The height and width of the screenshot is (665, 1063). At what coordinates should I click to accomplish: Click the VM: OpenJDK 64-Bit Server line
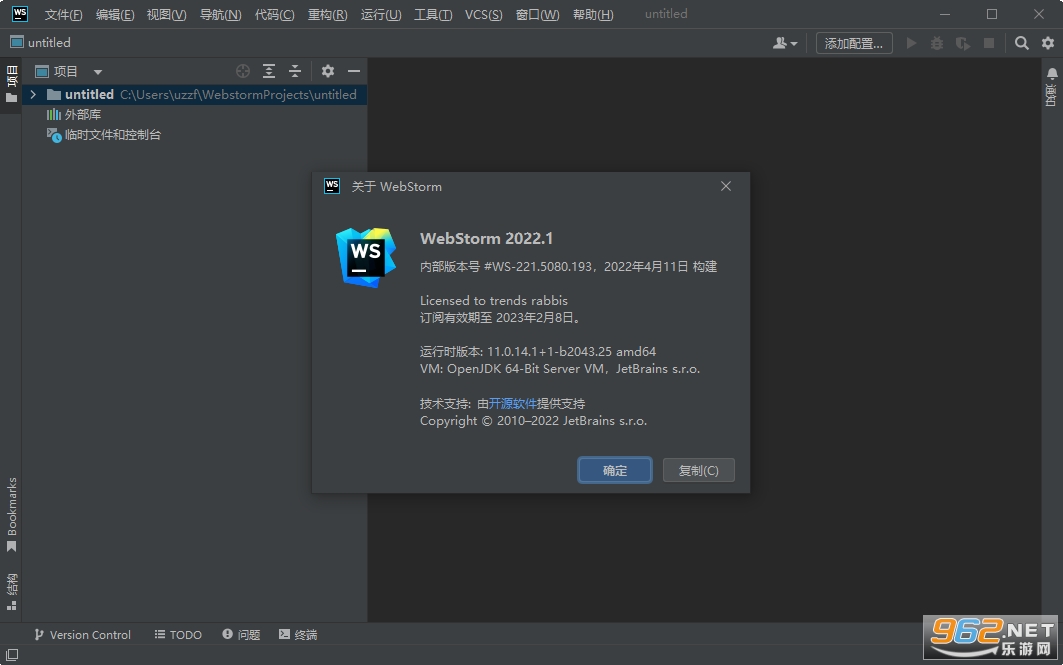pos(560,369)
